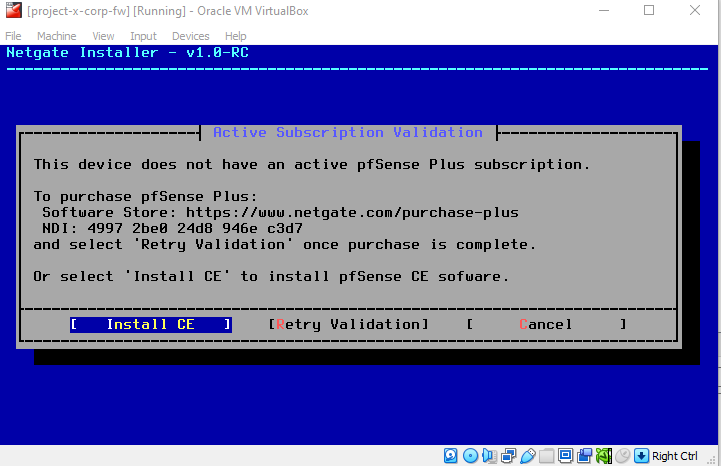The image size is (721, 466).
Task: Expand the View menu
Action: (x=103, y=36)
